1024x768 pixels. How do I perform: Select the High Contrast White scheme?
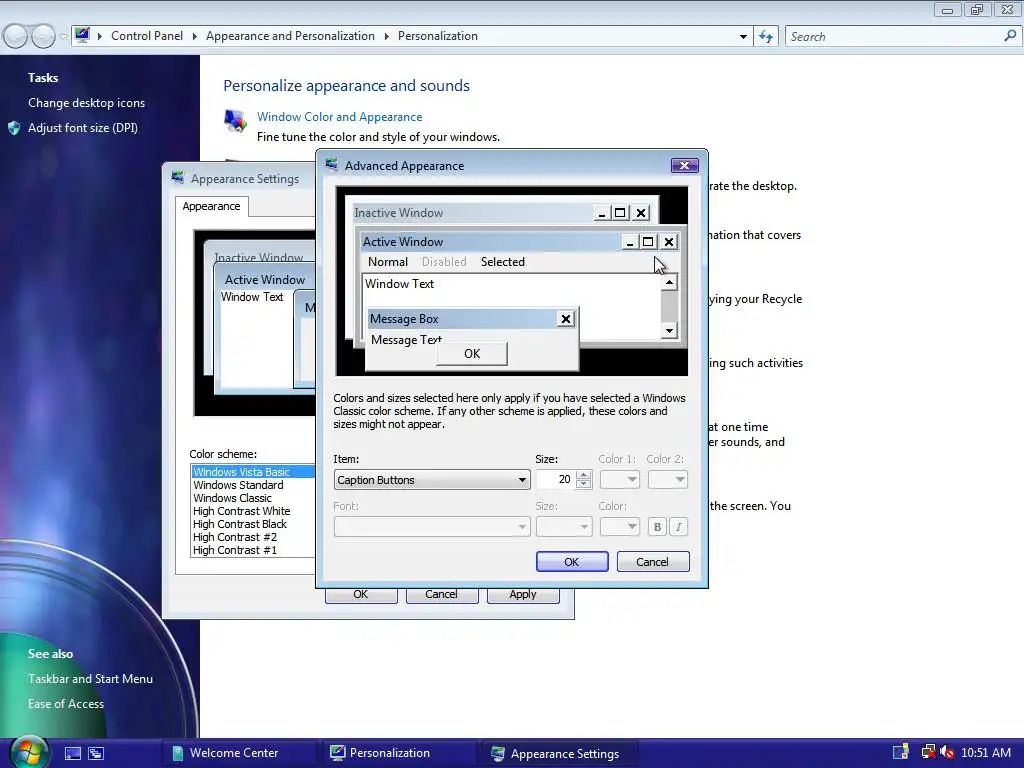click(x=253, y=511)
